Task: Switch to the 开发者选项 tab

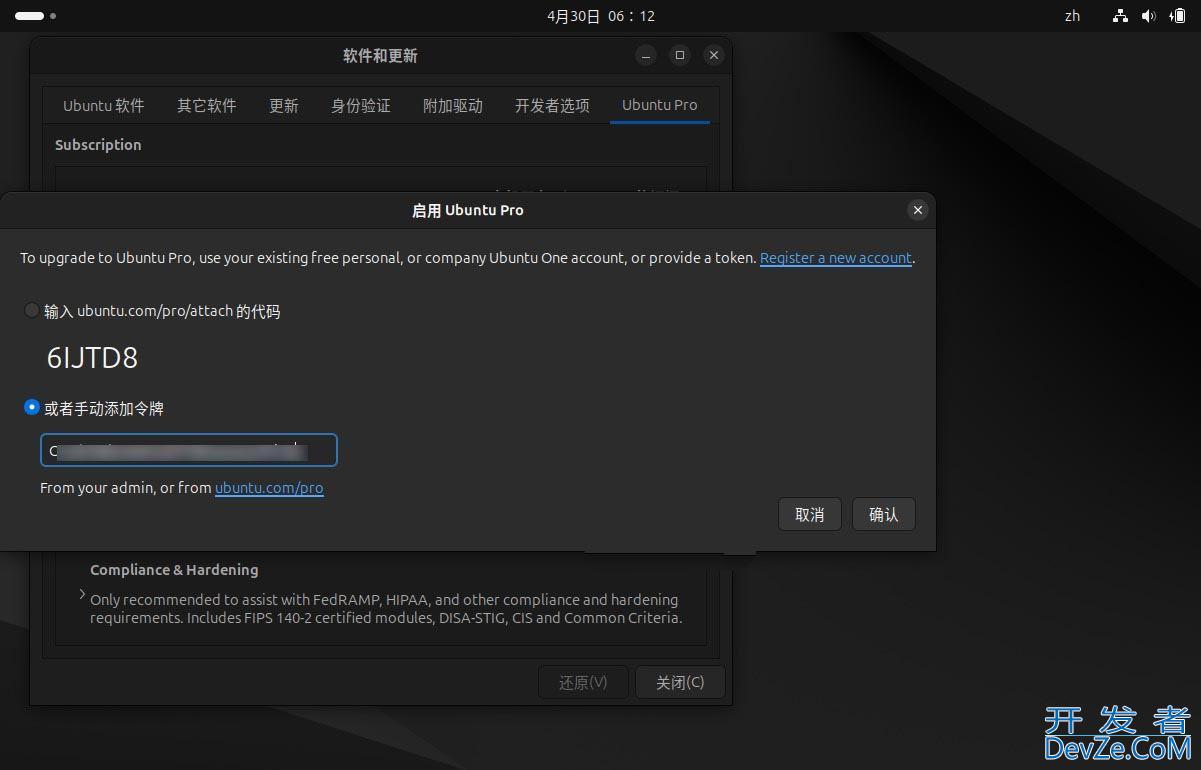Action: (x=552, y=105)
